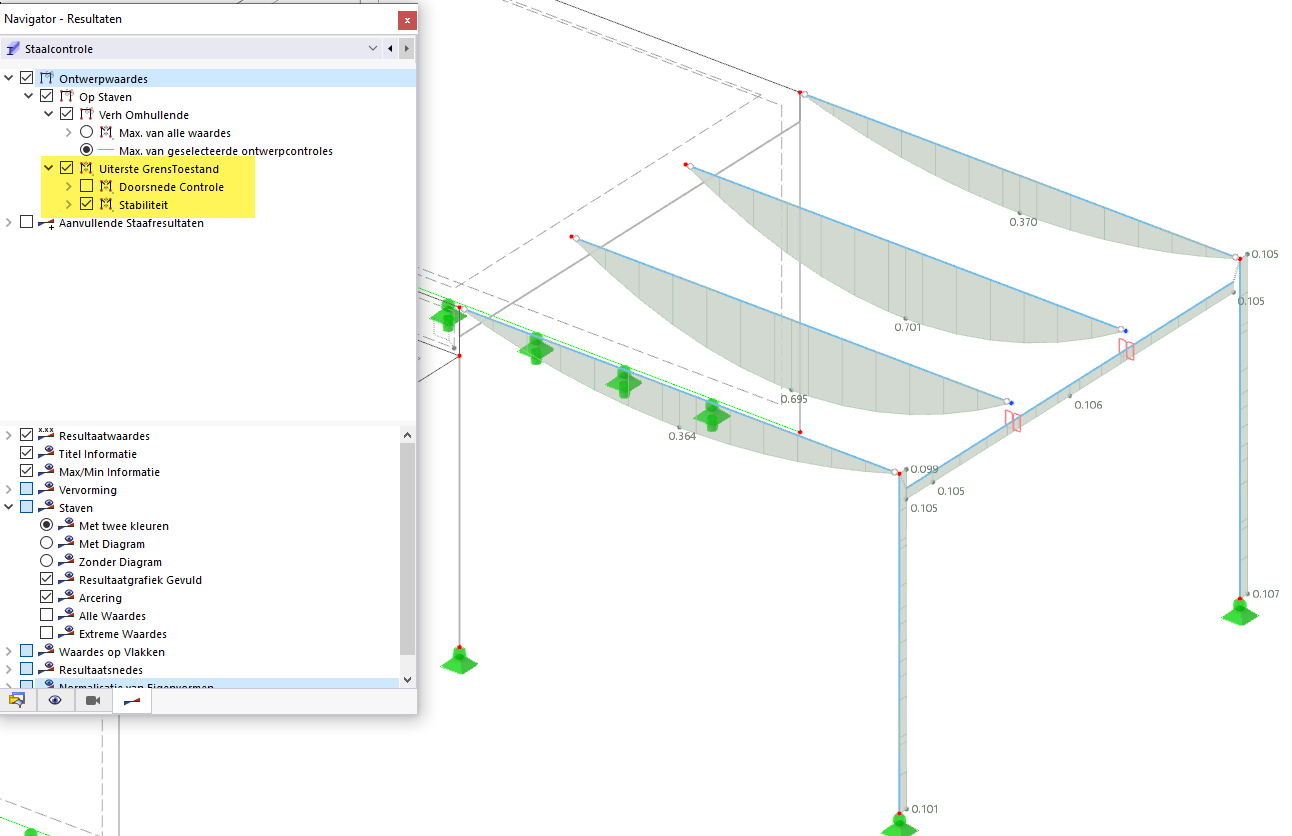Uncheck the Max/Min Informatie checkbox
The image size is (1292, 836).
[27, 471]
